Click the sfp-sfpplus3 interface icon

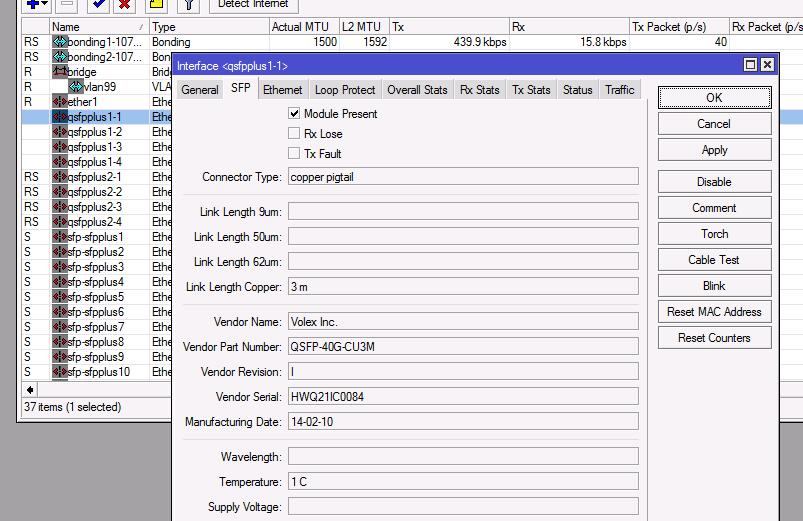pos(59,266)
